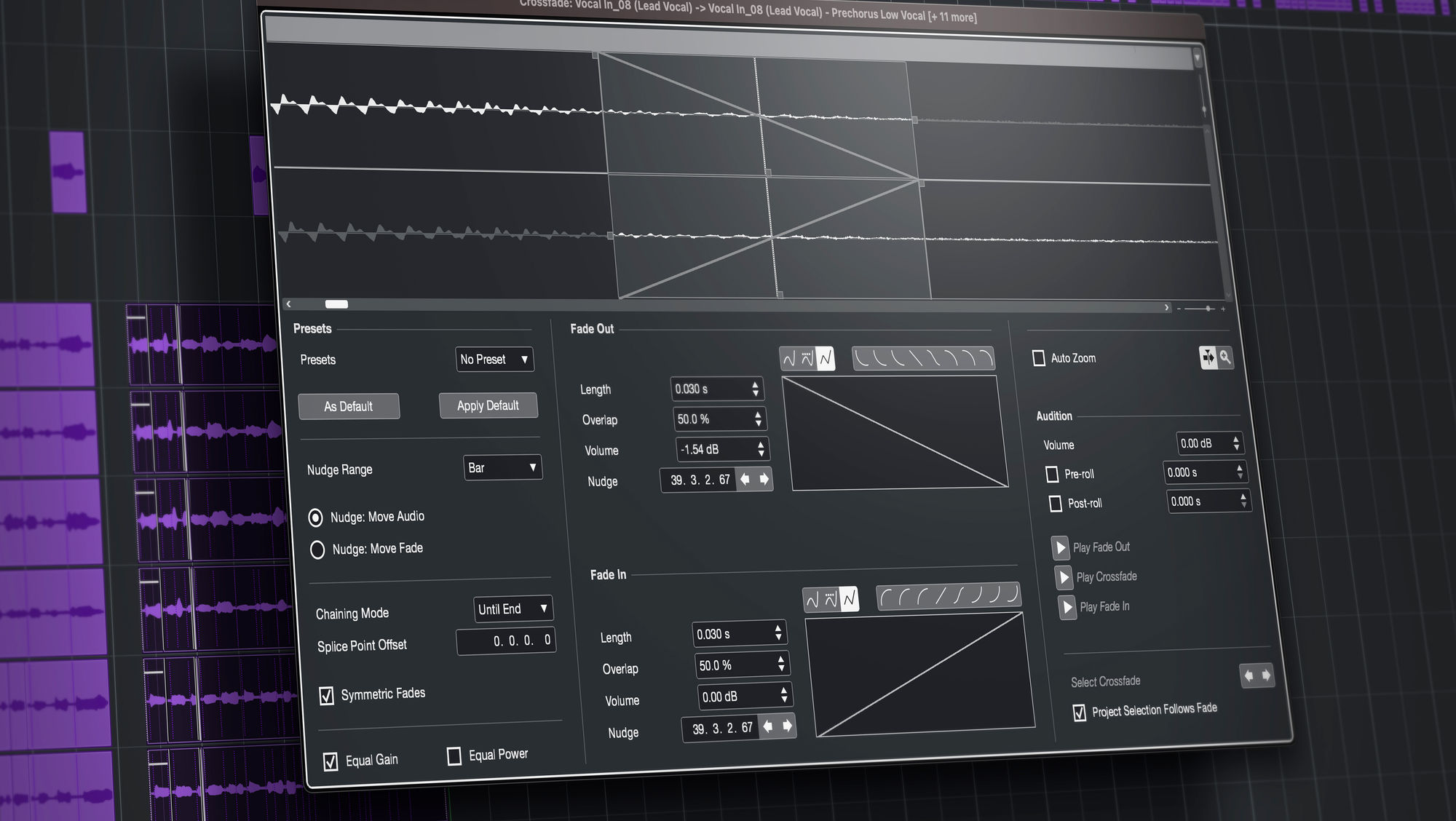Enable the Equal Power option

click(x=454, y=756)
